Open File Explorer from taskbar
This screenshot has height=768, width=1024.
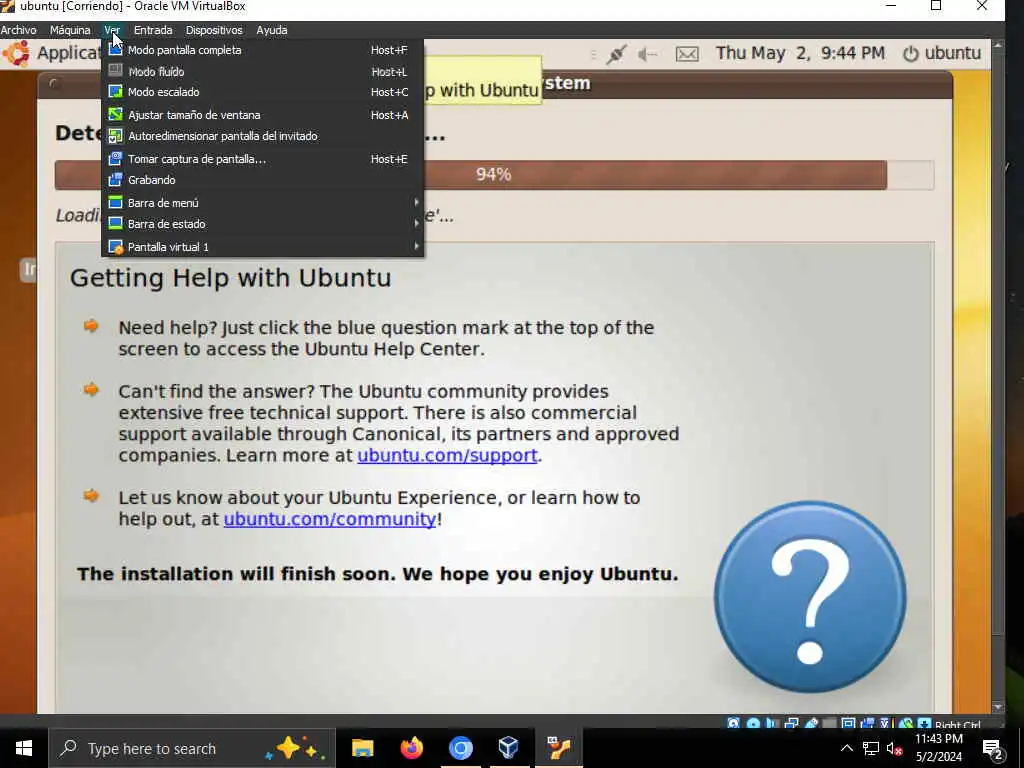click(362, 748)
